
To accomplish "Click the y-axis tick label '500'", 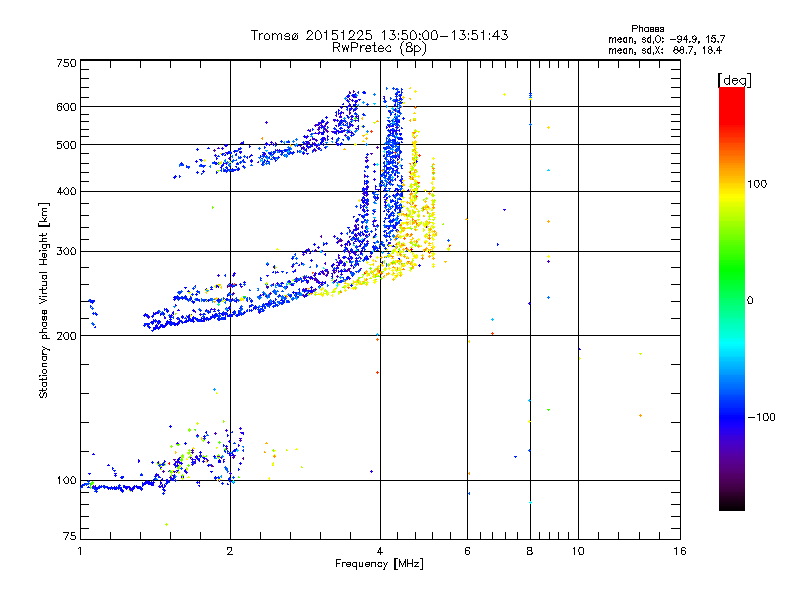I will click(67, 145).
